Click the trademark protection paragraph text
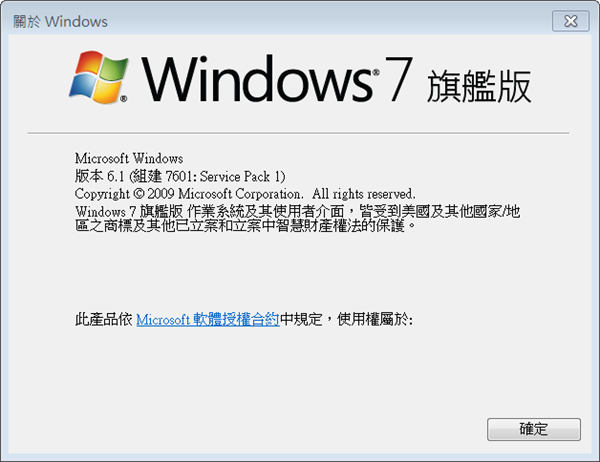Viewport: 600px width, 462px height. click(297, 218)
